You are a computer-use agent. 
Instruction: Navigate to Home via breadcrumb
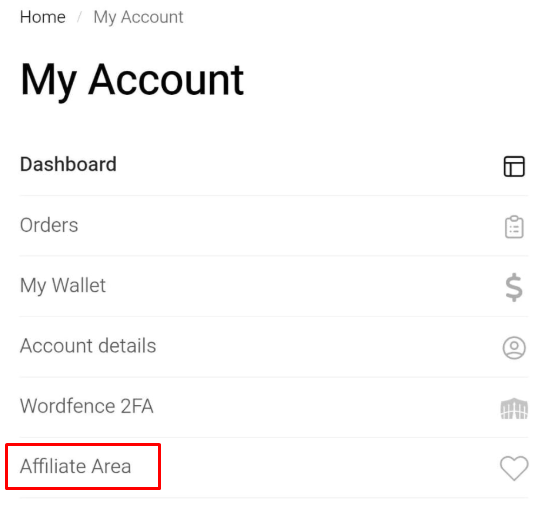point(43,17)
